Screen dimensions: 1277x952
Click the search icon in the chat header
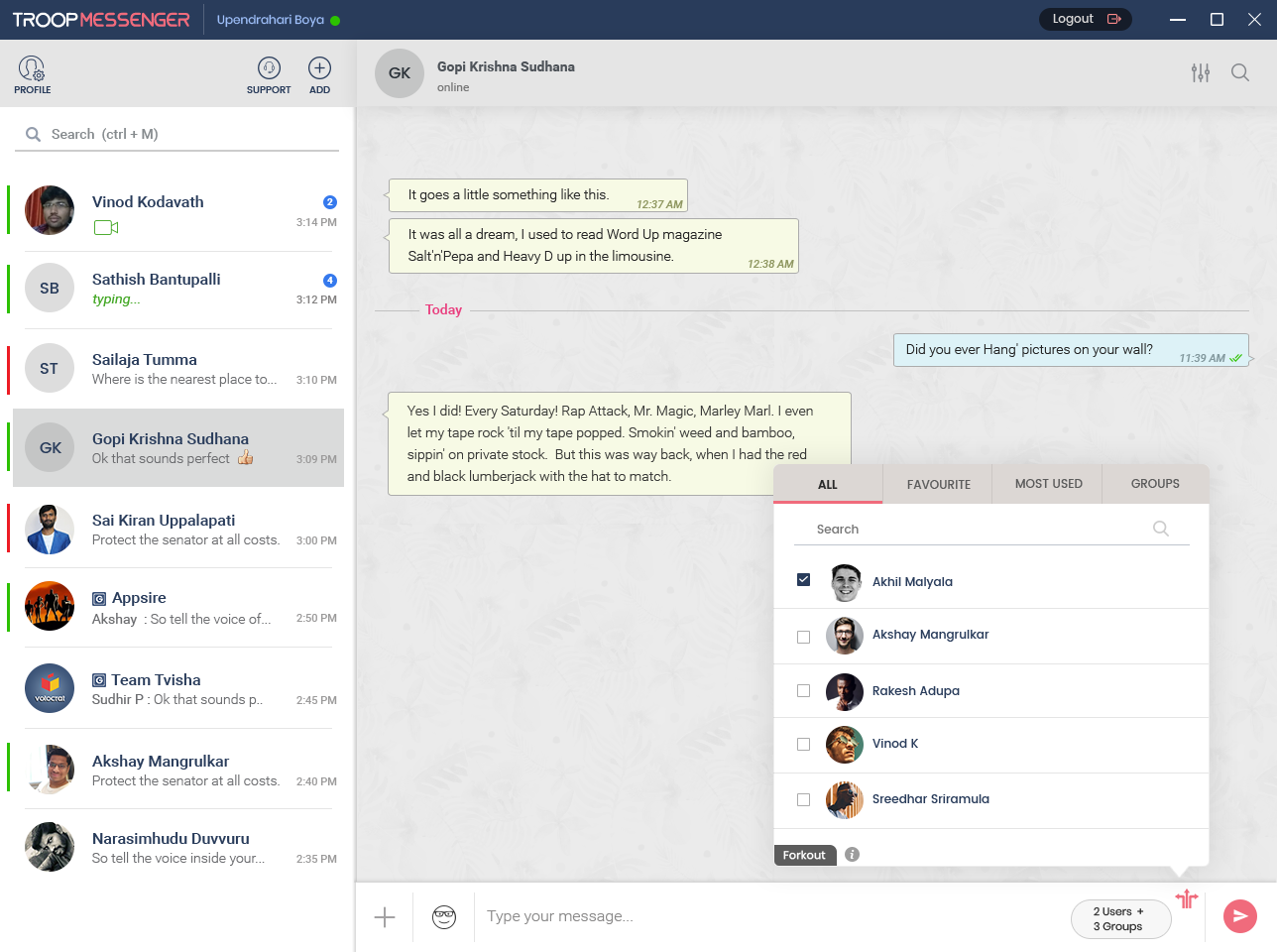pyautogui.click(x=1240, y=72)
